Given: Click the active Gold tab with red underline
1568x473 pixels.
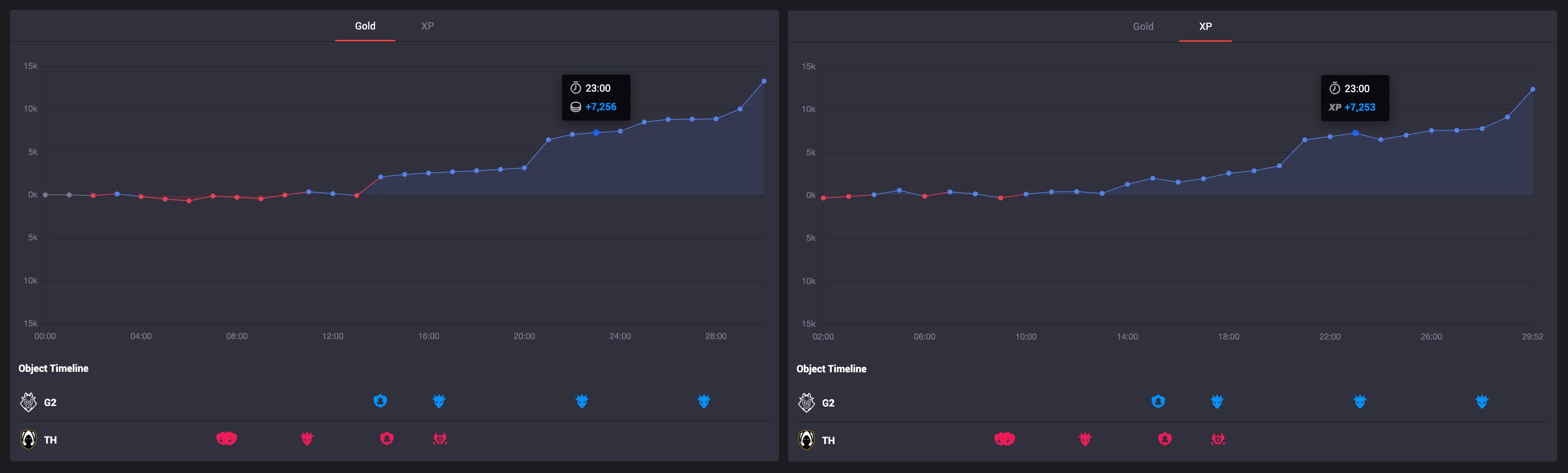Looking at the screenshot, I should [365, 26].
